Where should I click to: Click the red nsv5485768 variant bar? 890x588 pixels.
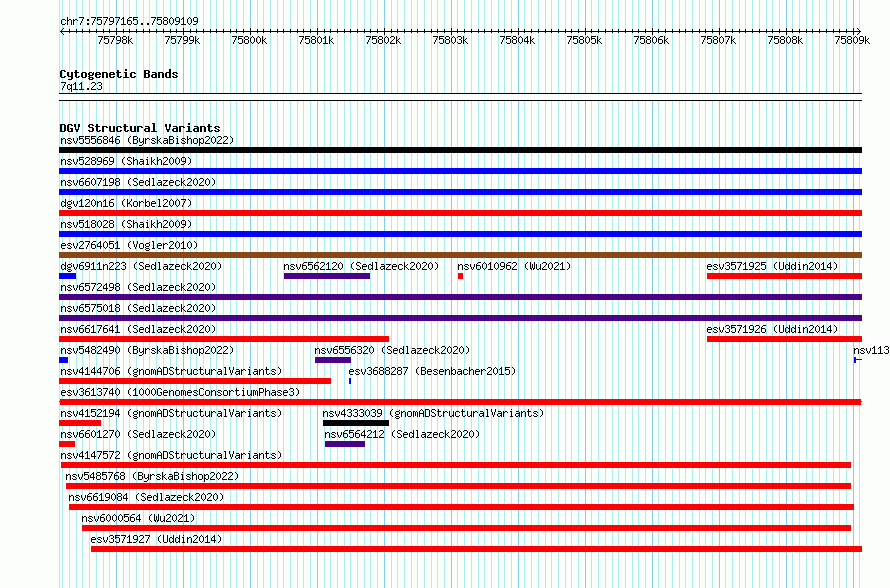point(459,486)
